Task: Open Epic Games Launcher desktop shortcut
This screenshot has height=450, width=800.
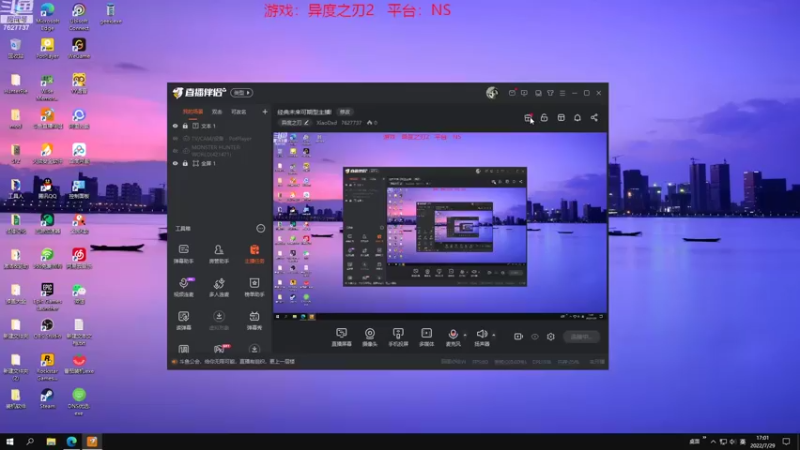Action: 47,297
